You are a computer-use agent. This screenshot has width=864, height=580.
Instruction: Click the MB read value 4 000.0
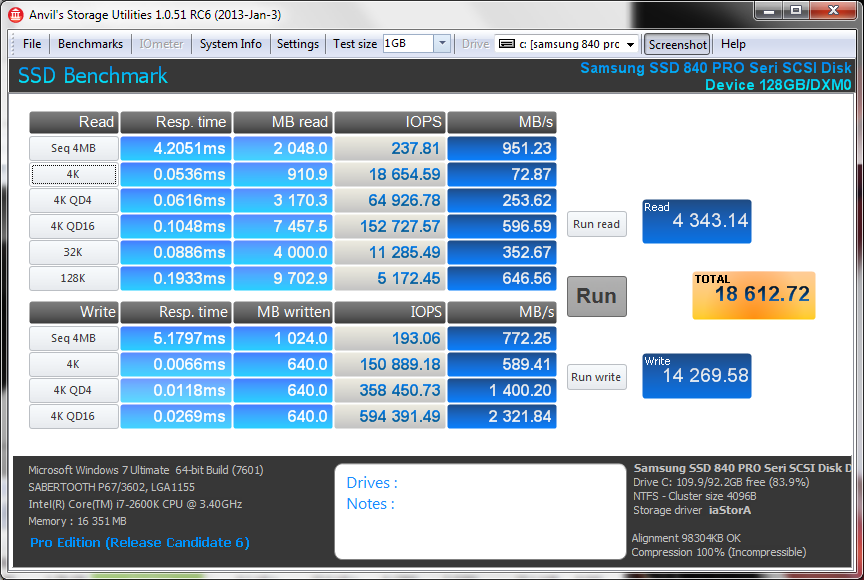283,252
